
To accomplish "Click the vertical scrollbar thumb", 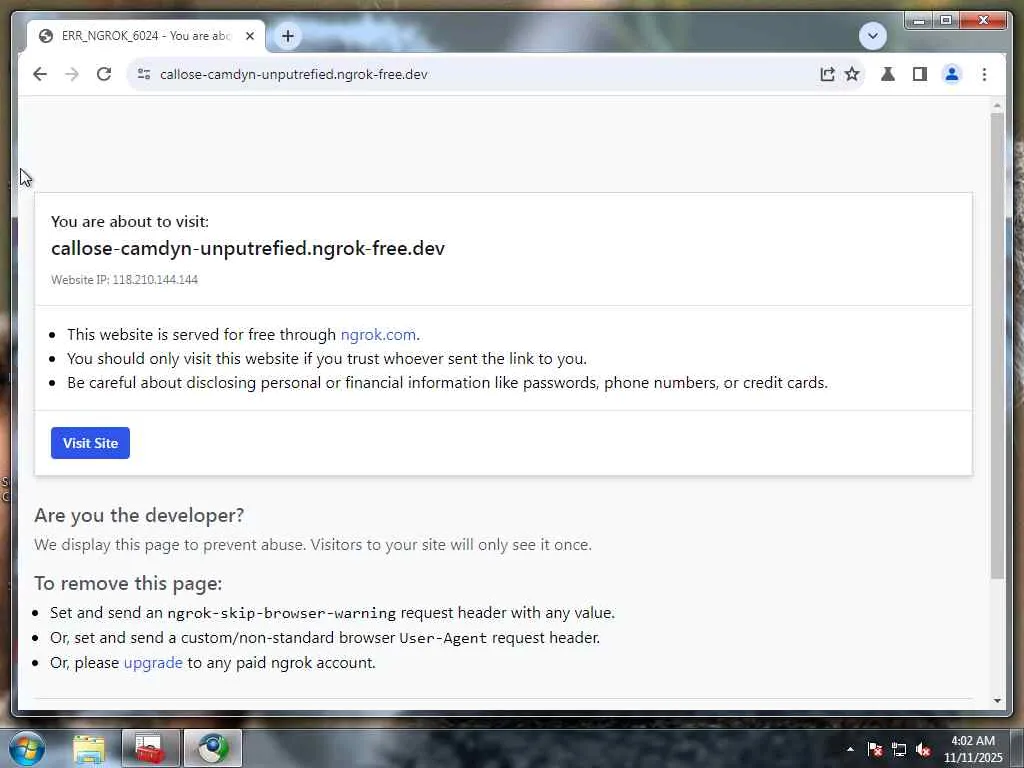I will click(x=997, y=345).
